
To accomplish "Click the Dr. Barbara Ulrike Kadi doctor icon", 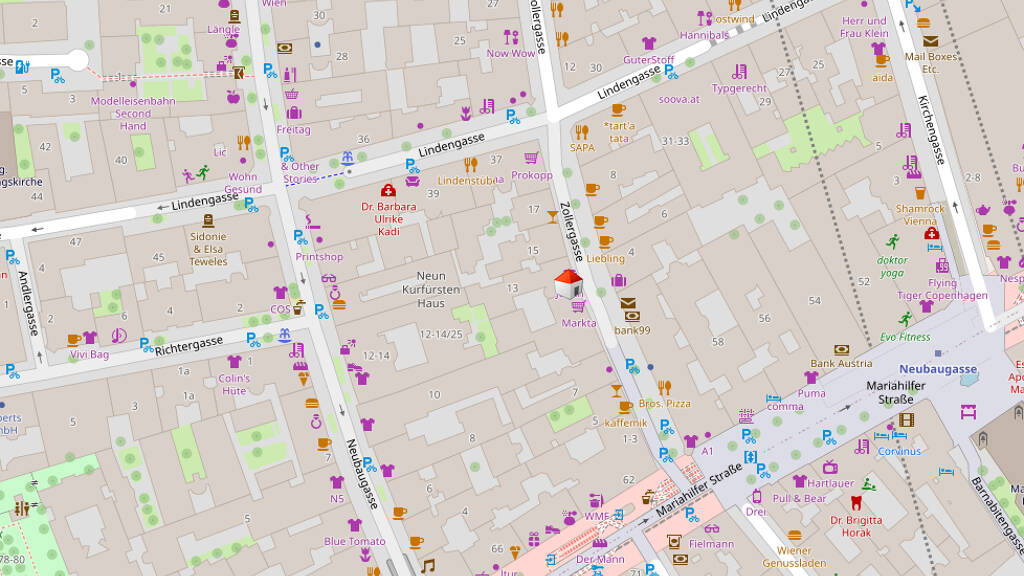I will (x=388, y=190).
